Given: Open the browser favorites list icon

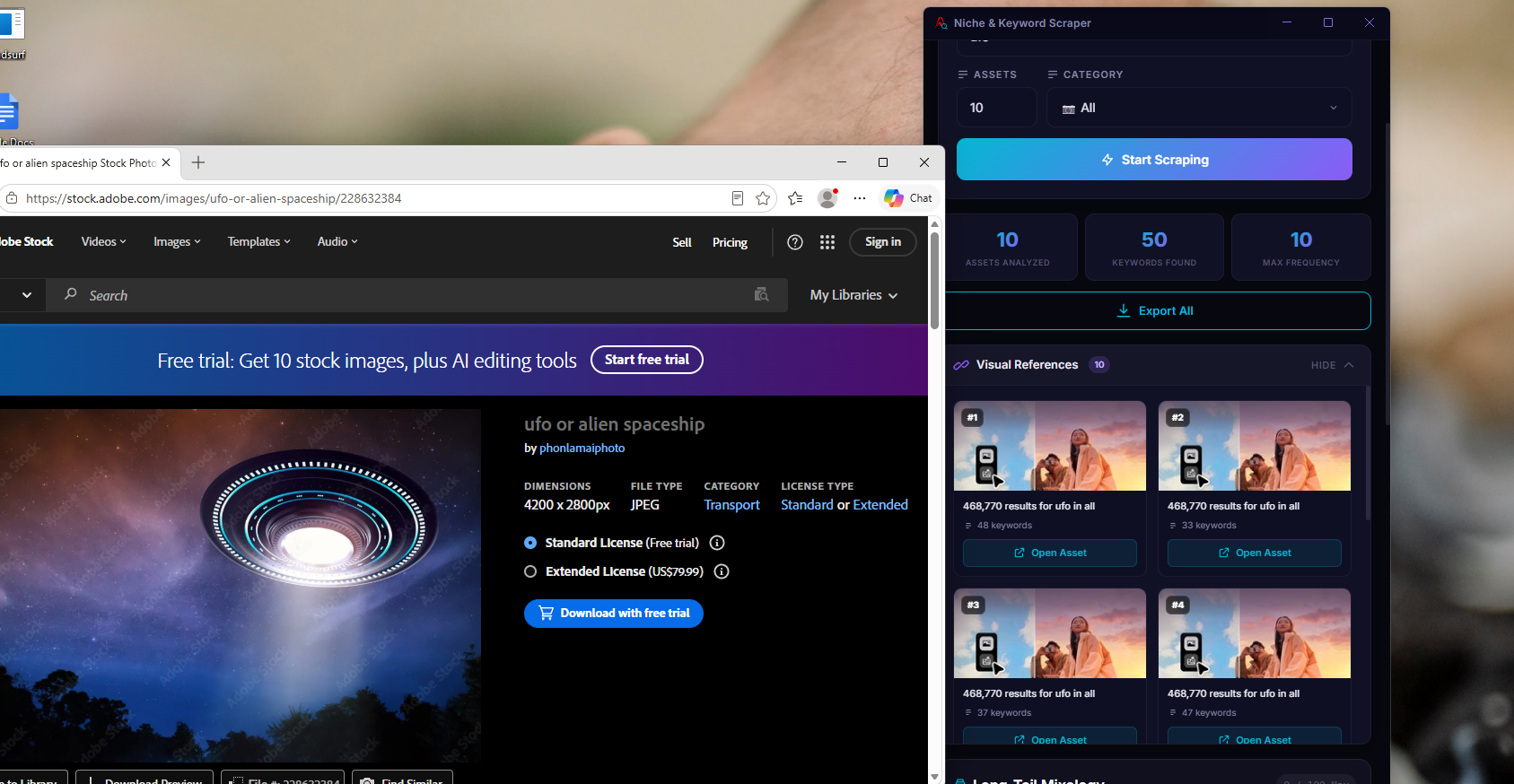Looking at the screenshot, I should pos(795,198).
